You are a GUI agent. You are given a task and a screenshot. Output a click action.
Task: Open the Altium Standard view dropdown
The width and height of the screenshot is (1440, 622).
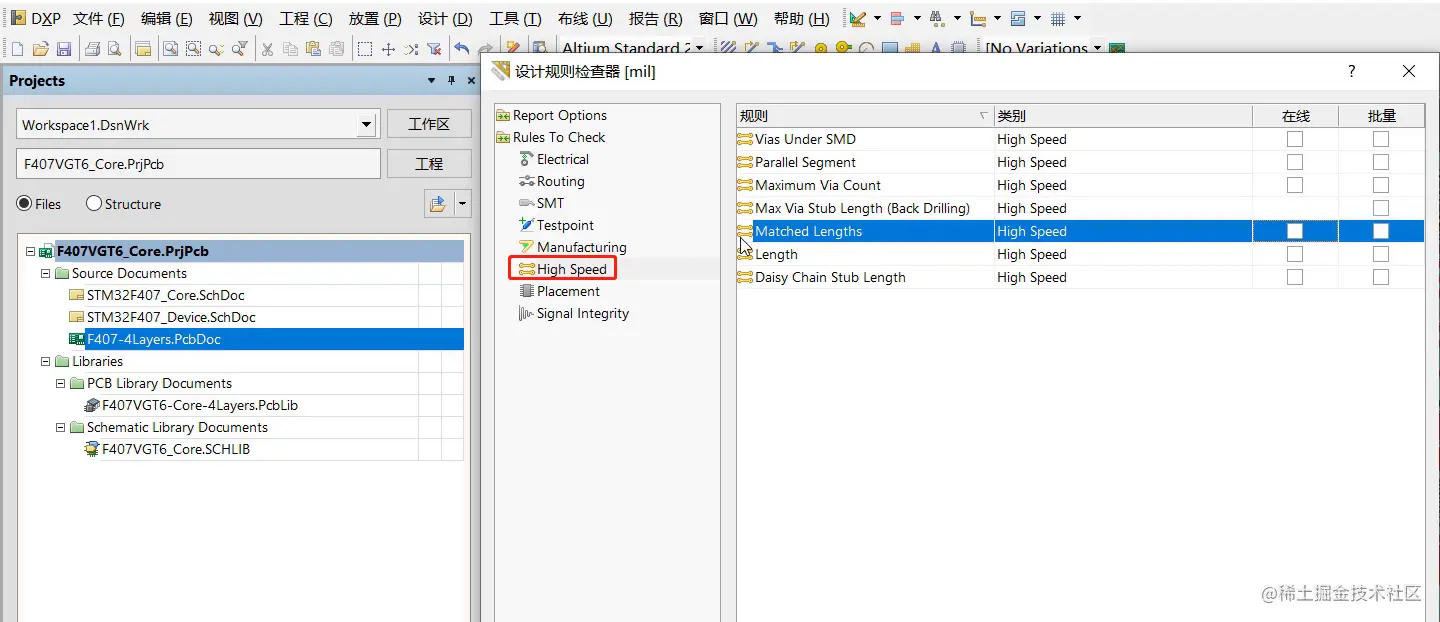[699, 48]
